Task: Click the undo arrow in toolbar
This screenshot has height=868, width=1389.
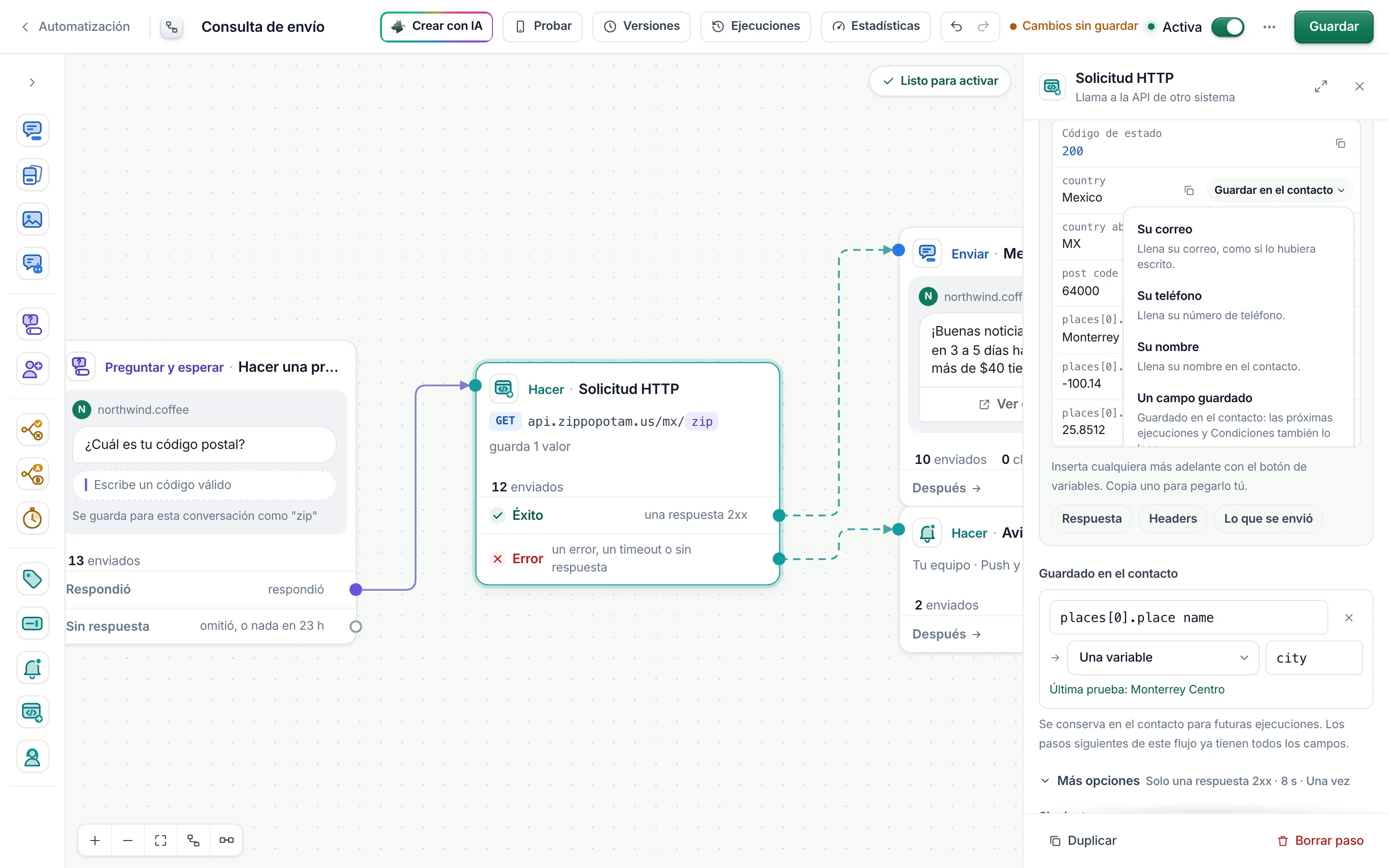Action: tap(956, 27)
